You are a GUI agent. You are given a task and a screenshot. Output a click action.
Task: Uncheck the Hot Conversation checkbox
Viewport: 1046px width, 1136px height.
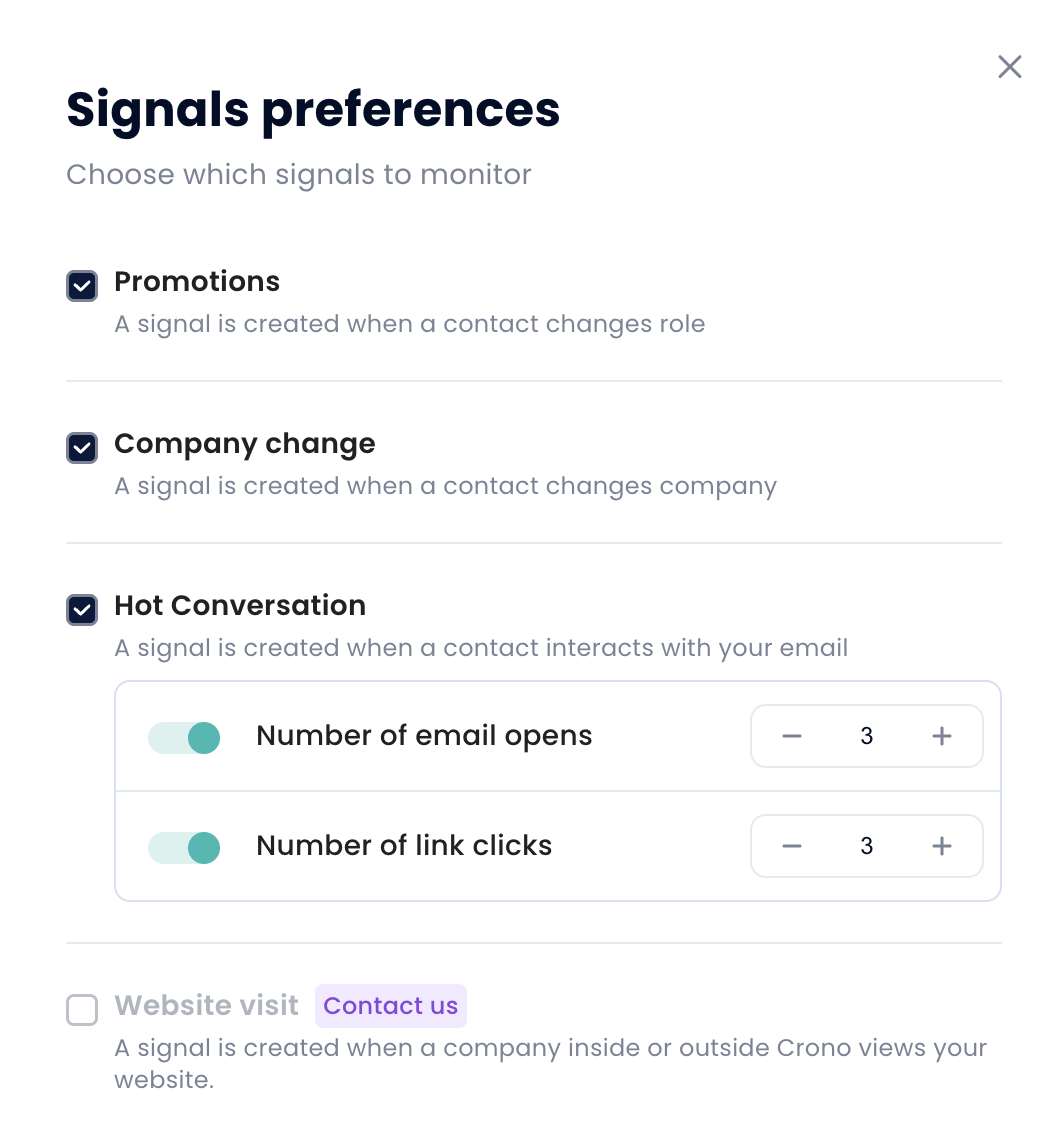click(82, 609)
